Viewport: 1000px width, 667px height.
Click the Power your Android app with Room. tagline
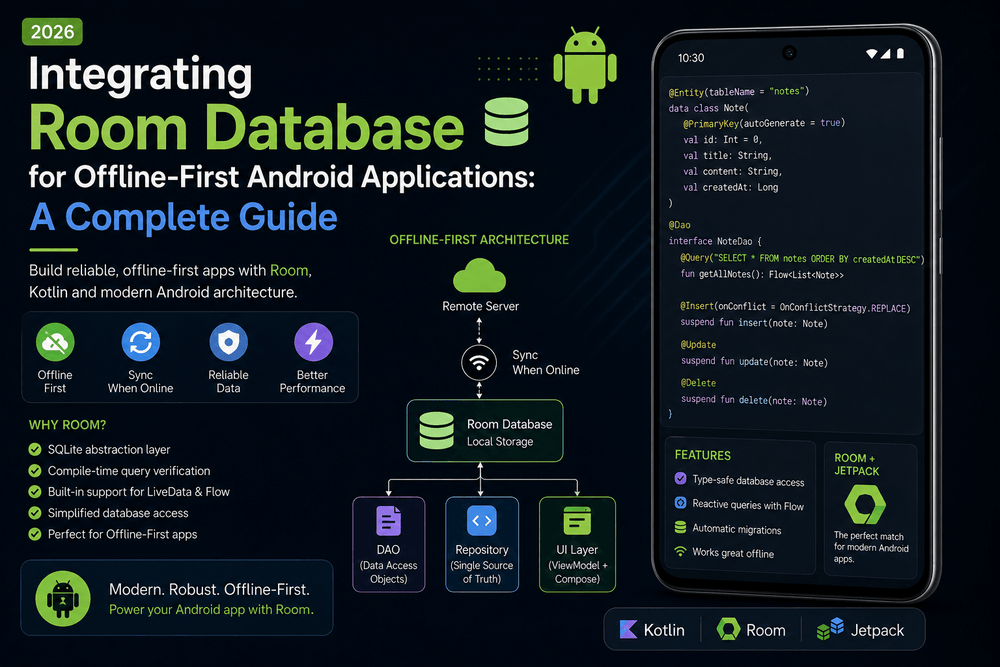point(211,610)
